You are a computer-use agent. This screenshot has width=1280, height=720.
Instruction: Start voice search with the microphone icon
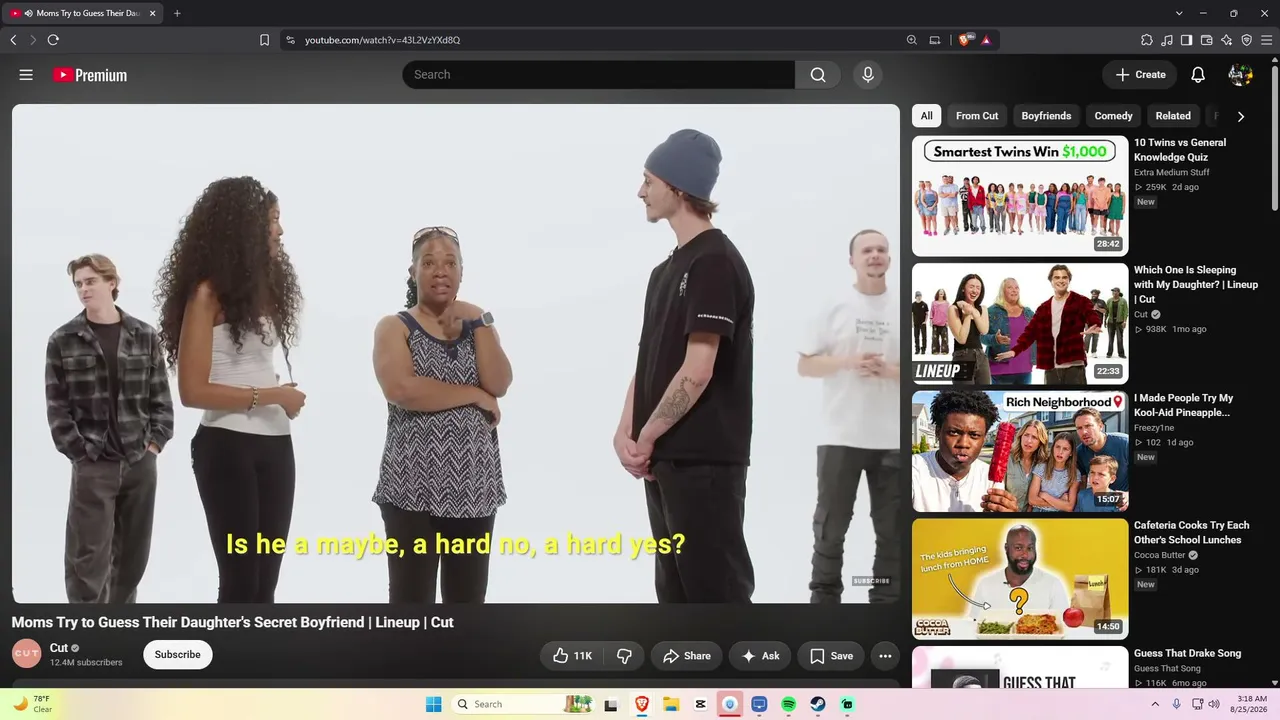867,75
